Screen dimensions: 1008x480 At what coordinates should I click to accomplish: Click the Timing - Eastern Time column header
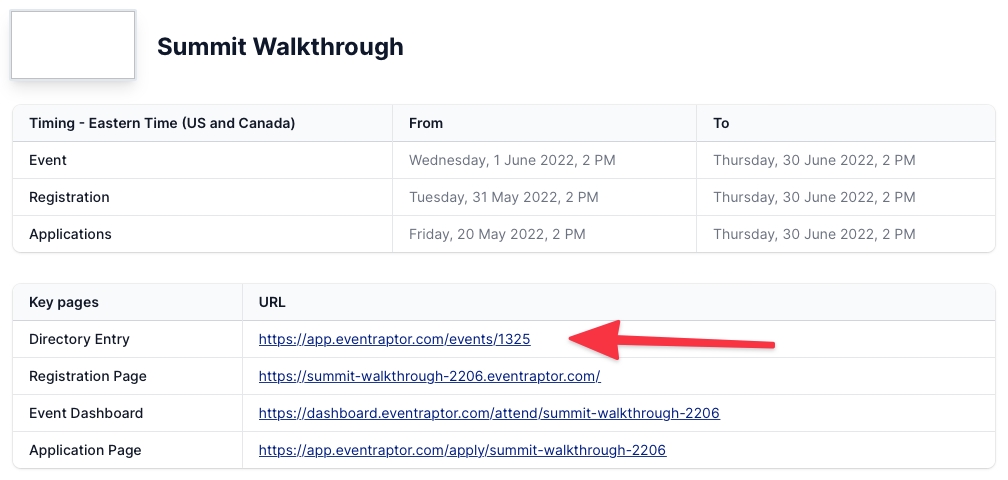click(162, 123)
